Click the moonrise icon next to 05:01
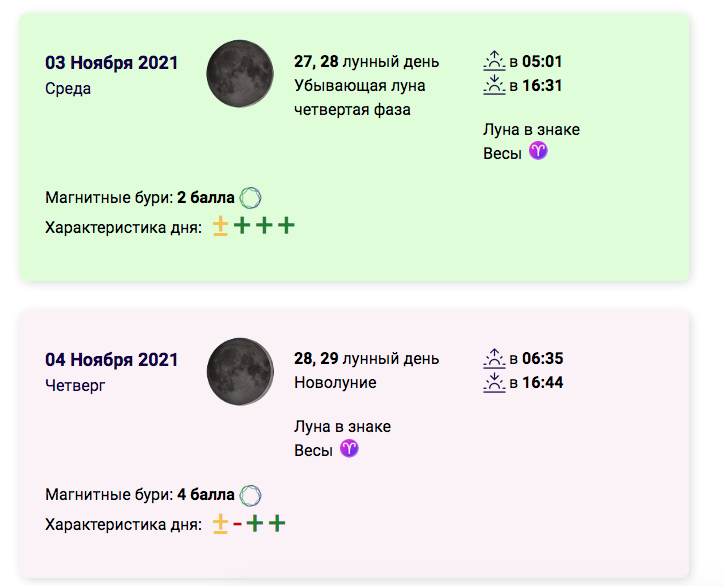Screen dimensions: 724x586 click(x=495, y=61)
